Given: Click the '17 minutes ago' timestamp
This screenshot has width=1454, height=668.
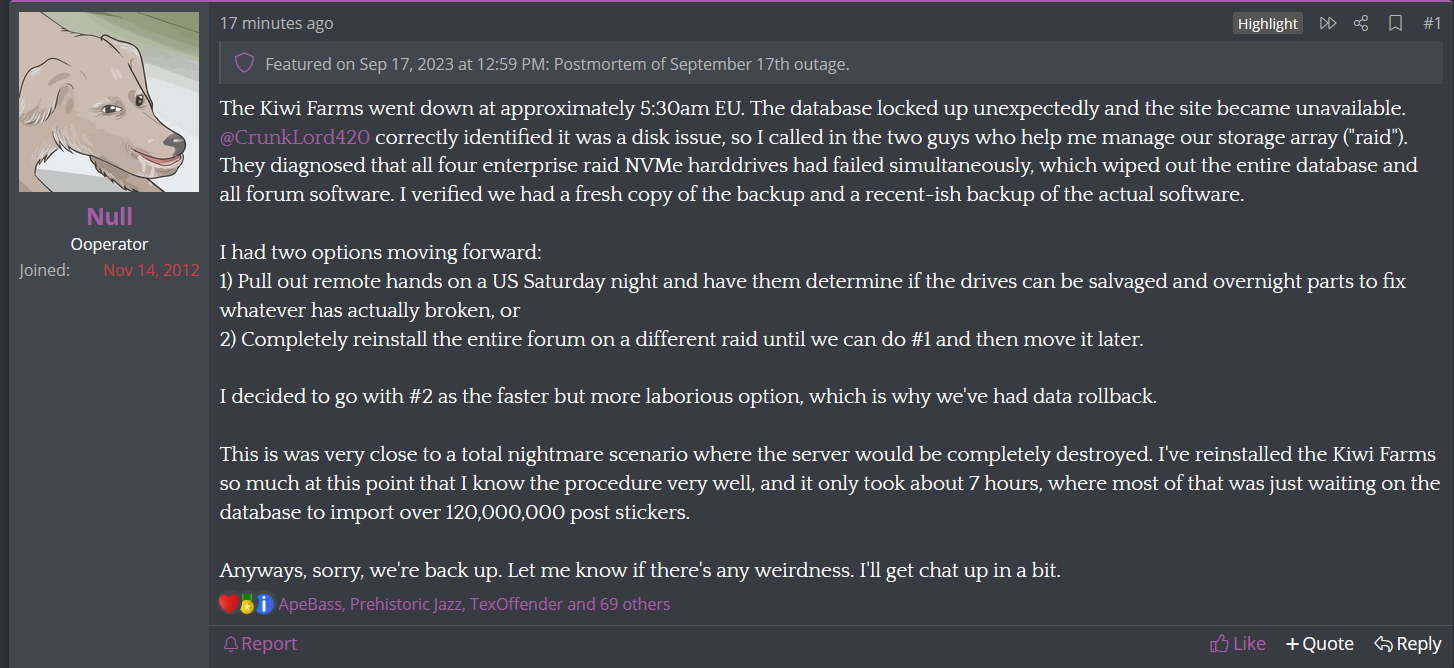Looking at the screenshot, I should click(276, 23).
